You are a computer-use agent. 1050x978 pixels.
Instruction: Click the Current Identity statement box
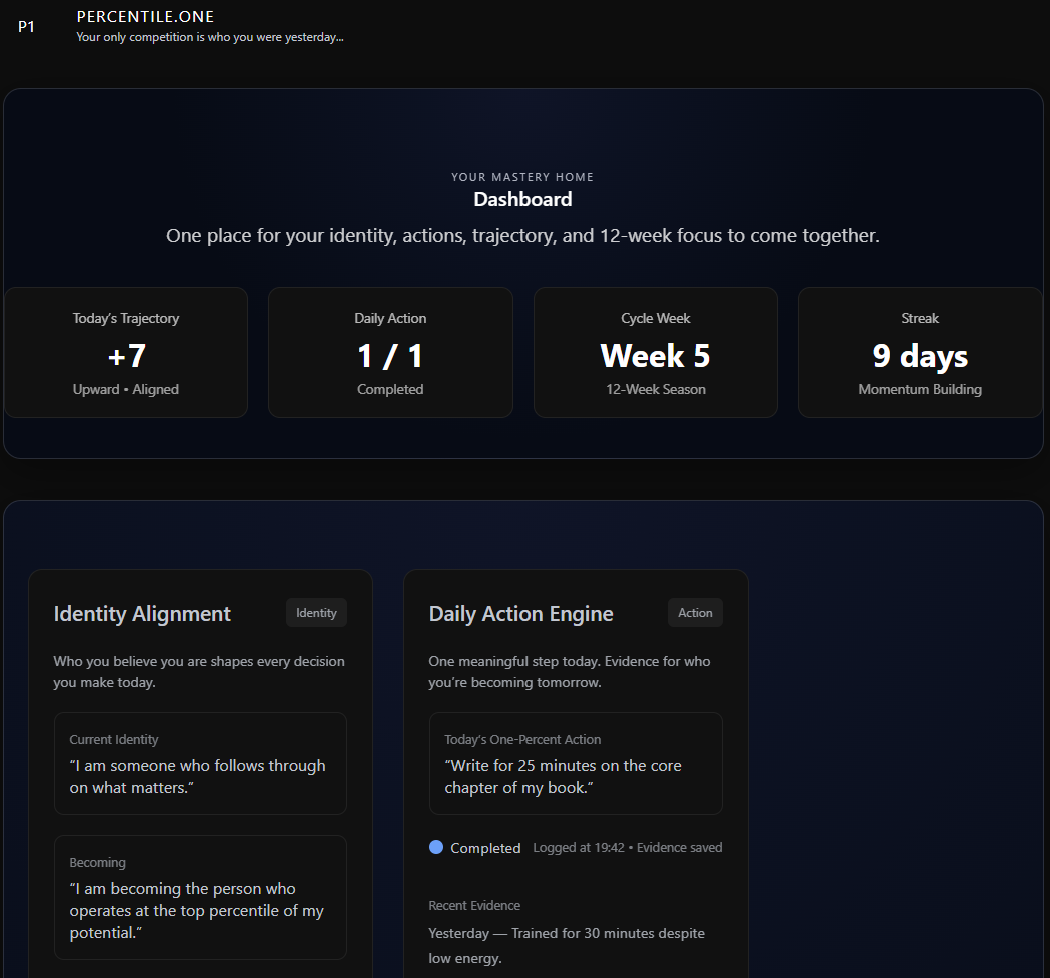pyautogui.click(x=200, y=763)
